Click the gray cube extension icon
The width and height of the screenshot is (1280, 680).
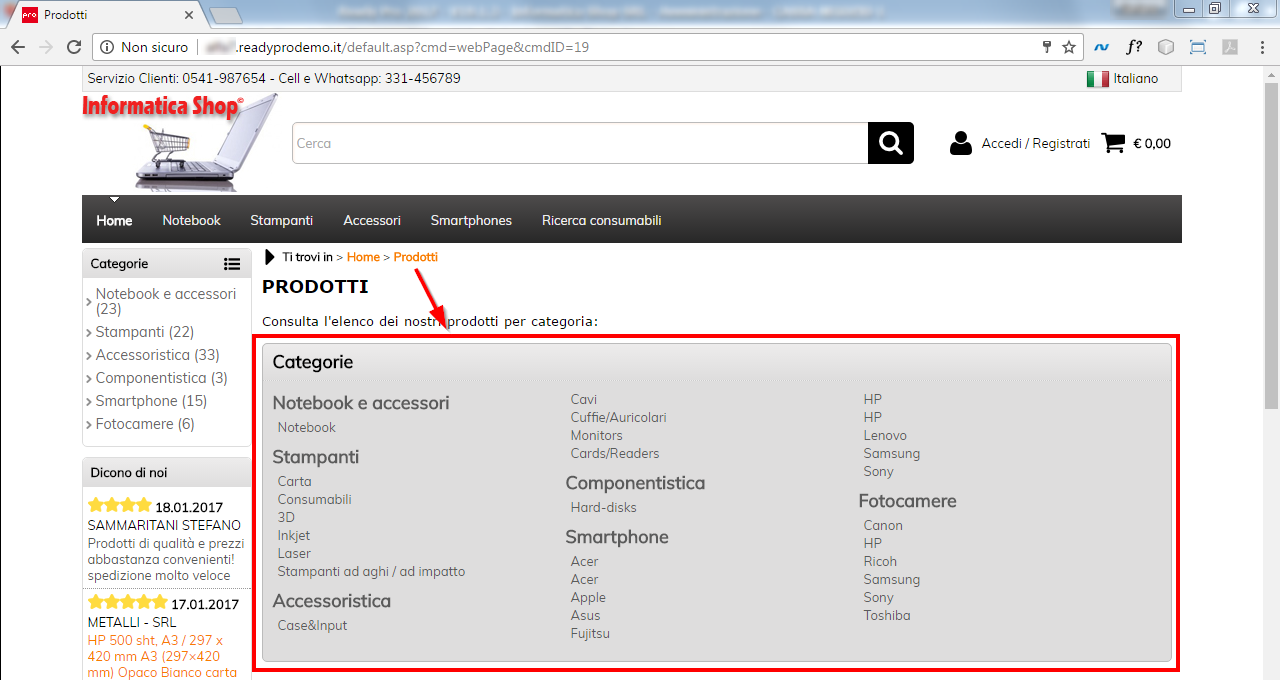click(x=1166, y=47)
